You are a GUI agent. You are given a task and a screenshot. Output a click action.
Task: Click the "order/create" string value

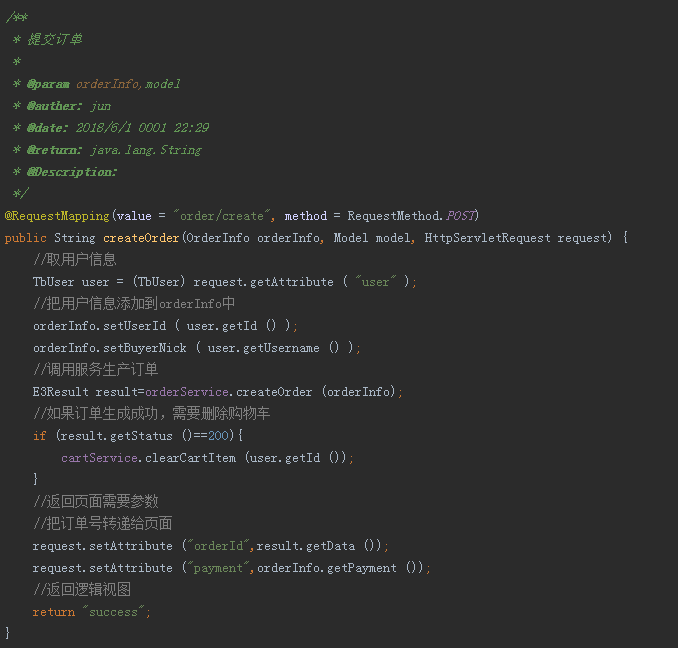(223, 216)
